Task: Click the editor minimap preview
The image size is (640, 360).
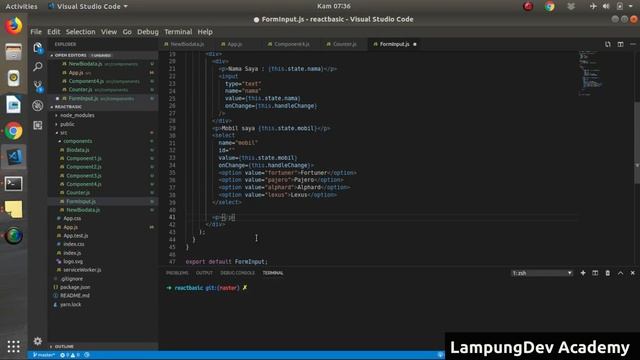Action: 591,73
